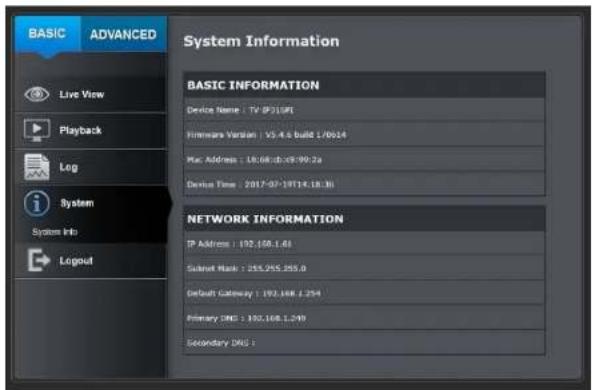592x390 pixels.
Task: Select the Primary DNS row
Action: tap(364, 318)
